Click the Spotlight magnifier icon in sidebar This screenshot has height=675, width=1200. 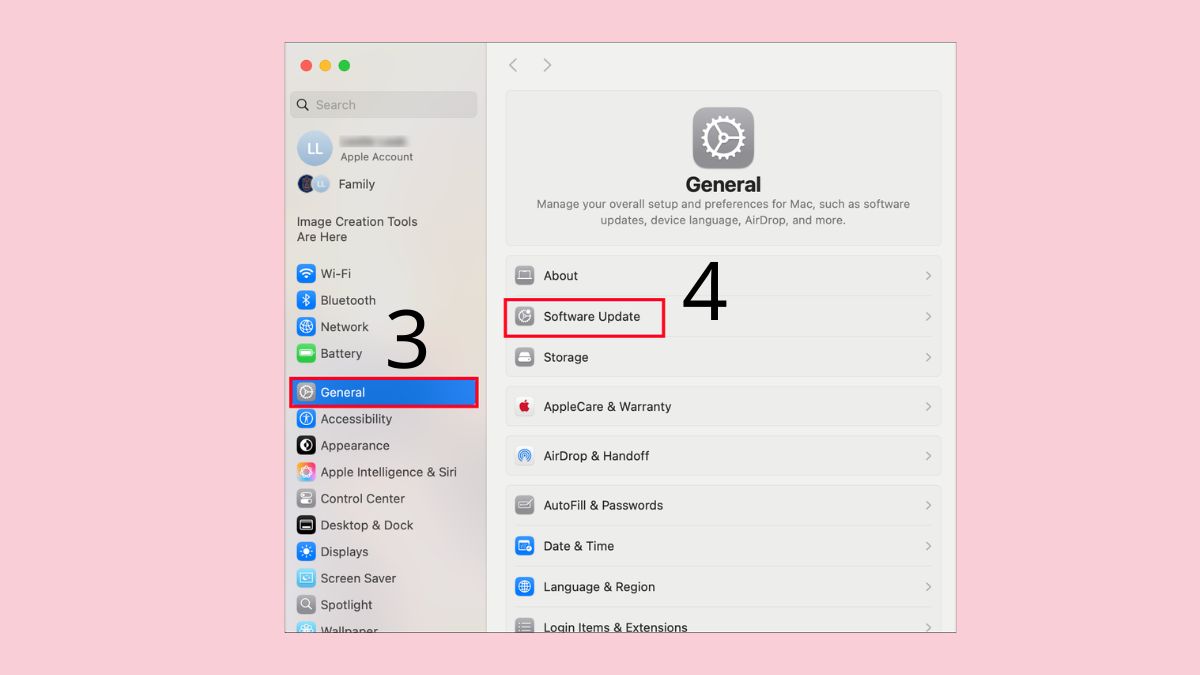click(306, 604)
